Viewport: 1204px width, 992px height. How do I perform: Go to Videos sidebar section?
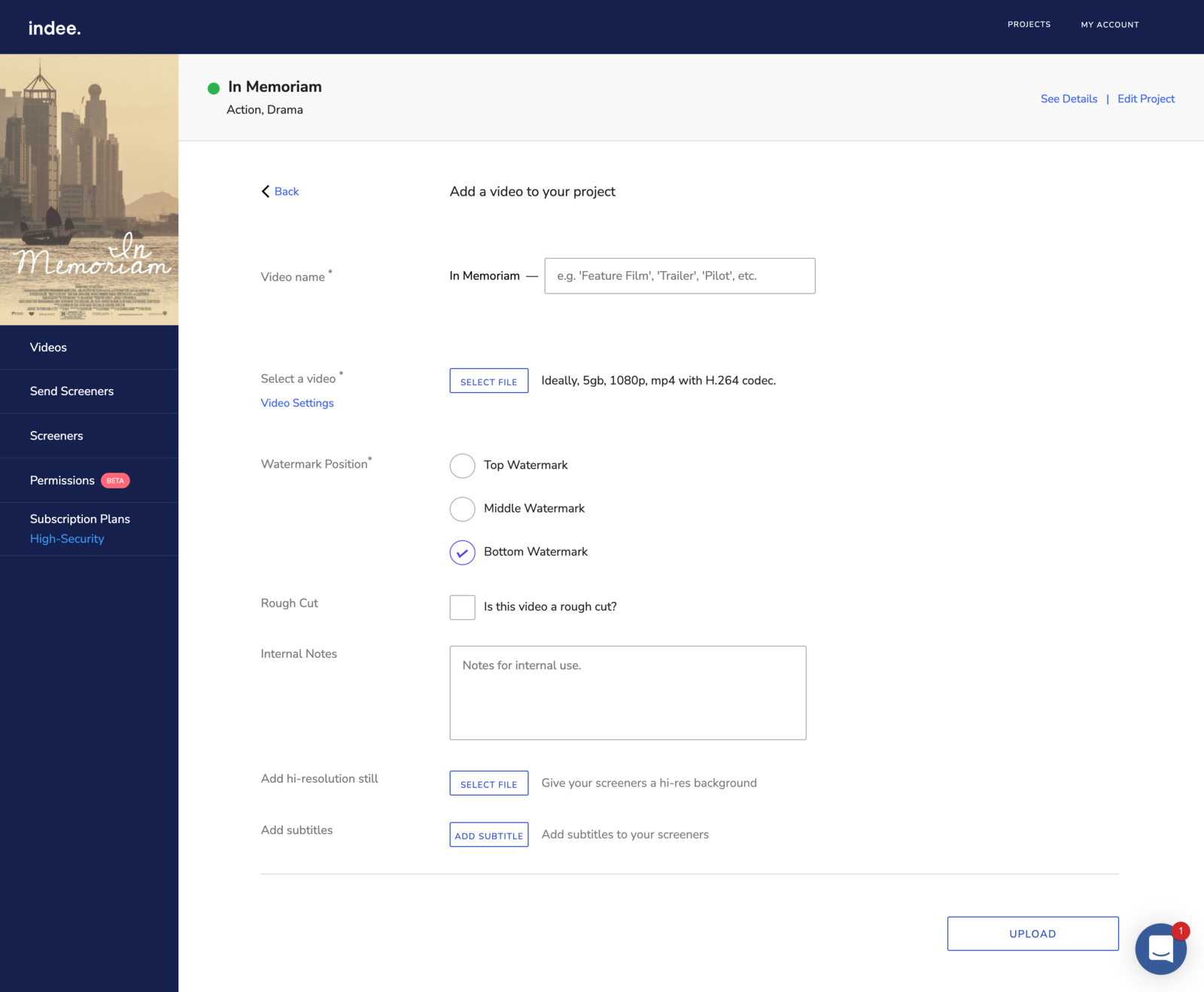click(48, 347)
